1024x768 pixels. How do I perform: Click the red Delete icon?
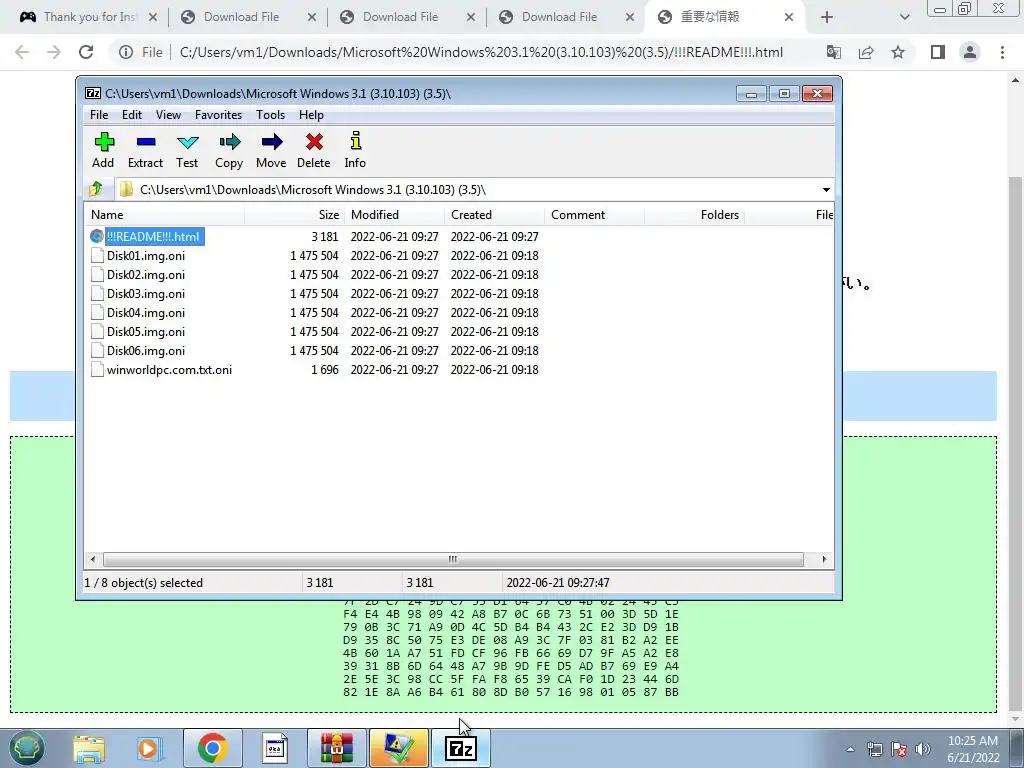coord(313,150)
